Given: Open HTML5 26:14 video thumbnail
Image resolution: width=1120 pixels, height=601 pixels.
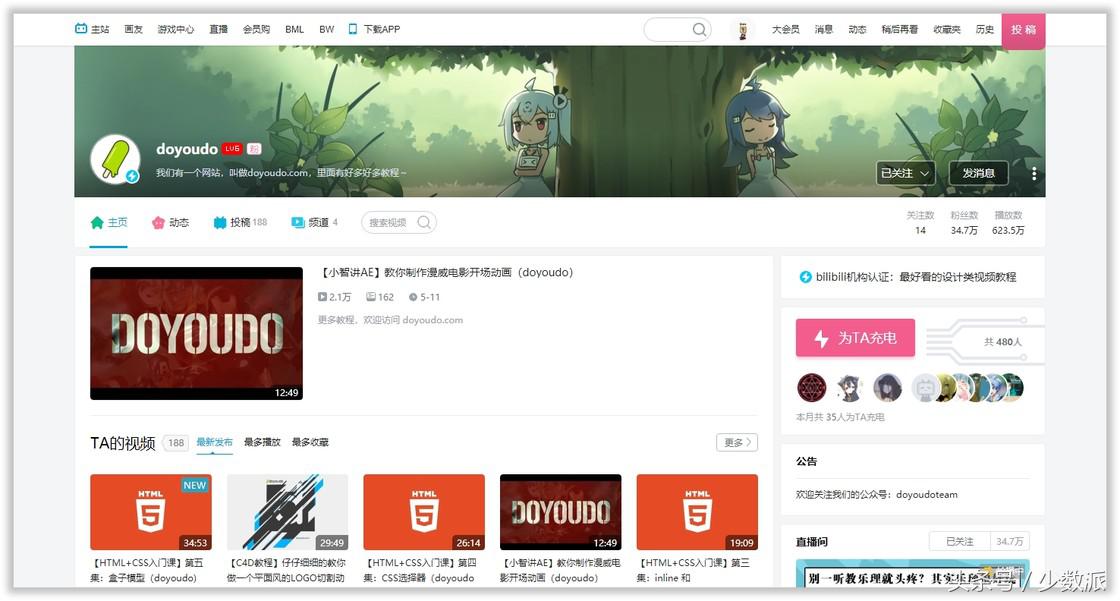Looking at the screenshot, I should [x=424, y=512].
